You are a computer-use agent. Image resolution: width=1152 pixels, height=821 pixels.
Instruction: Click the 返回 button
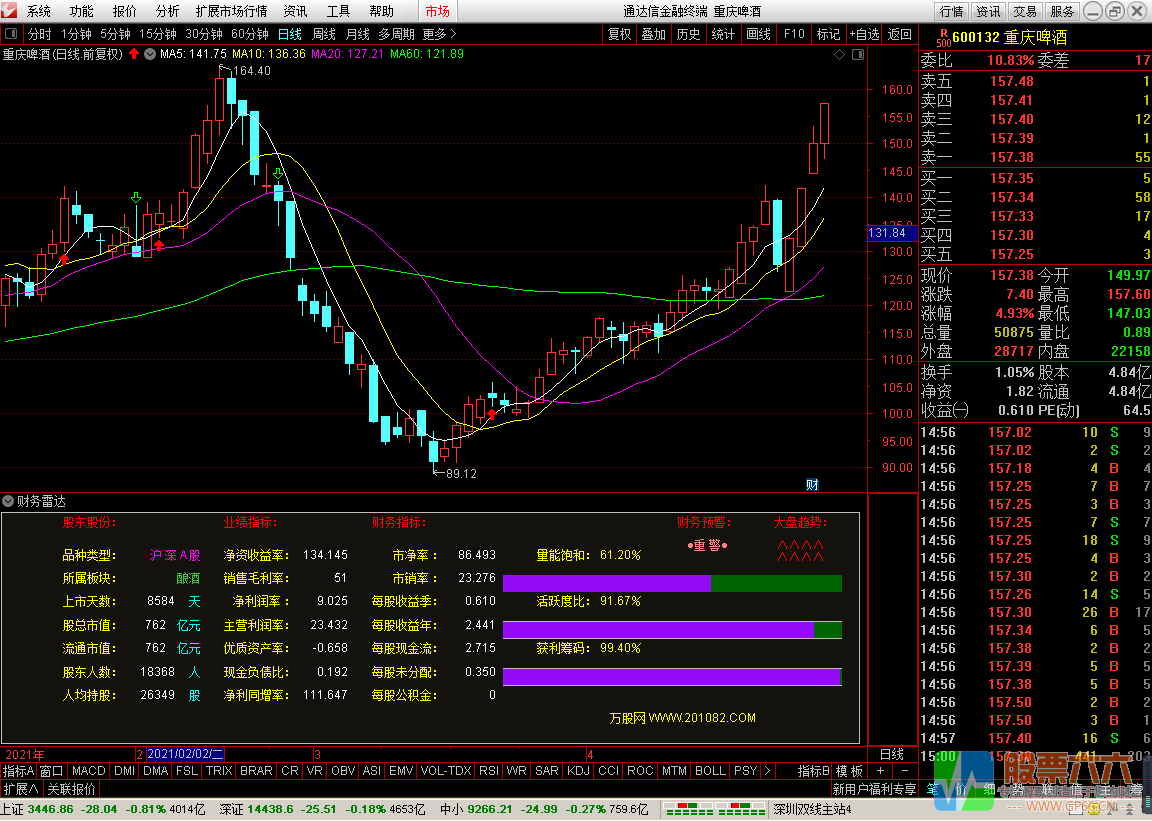pos(899,34)
